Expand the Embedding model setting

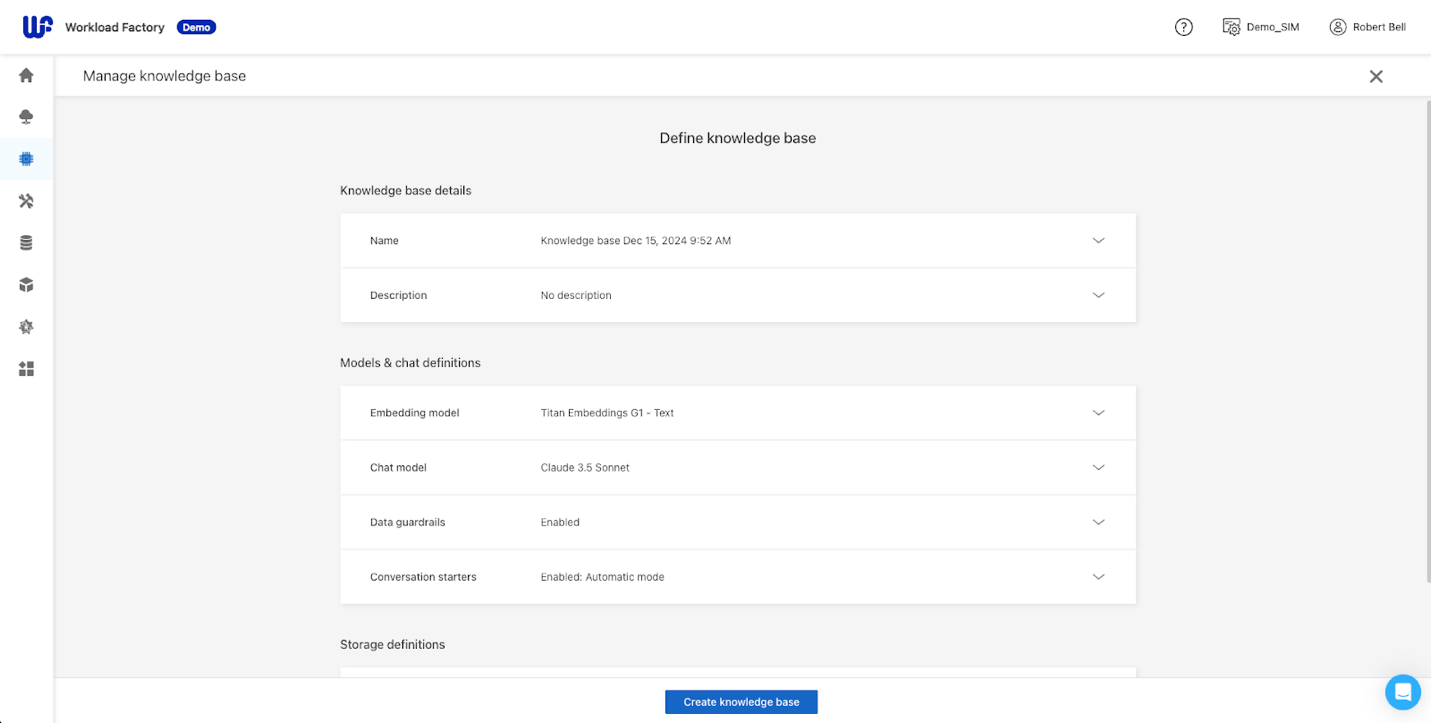coord(1098,413)
